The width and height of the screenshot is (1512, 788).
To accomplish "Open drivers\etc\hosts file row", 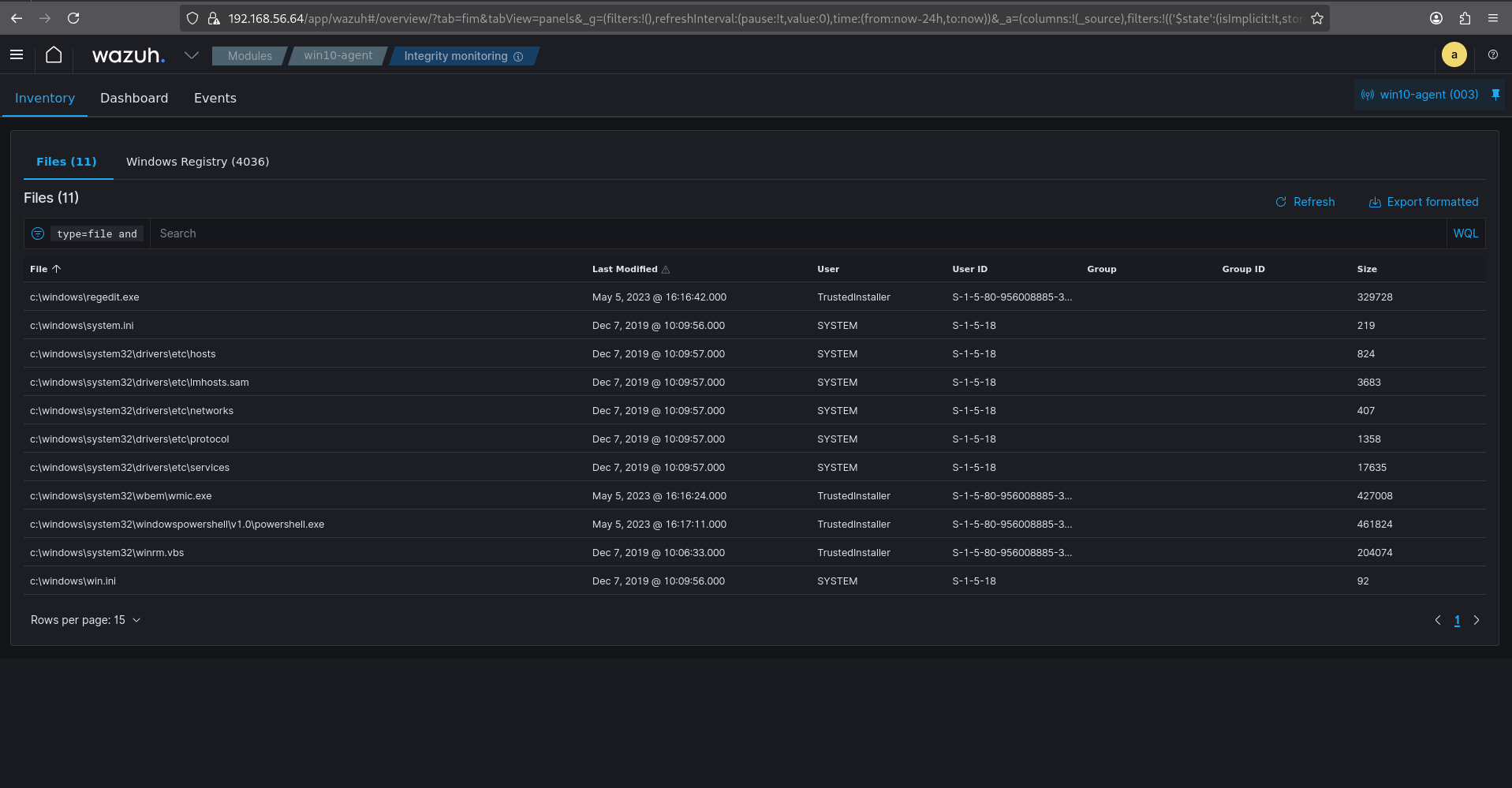I will 754,354.
